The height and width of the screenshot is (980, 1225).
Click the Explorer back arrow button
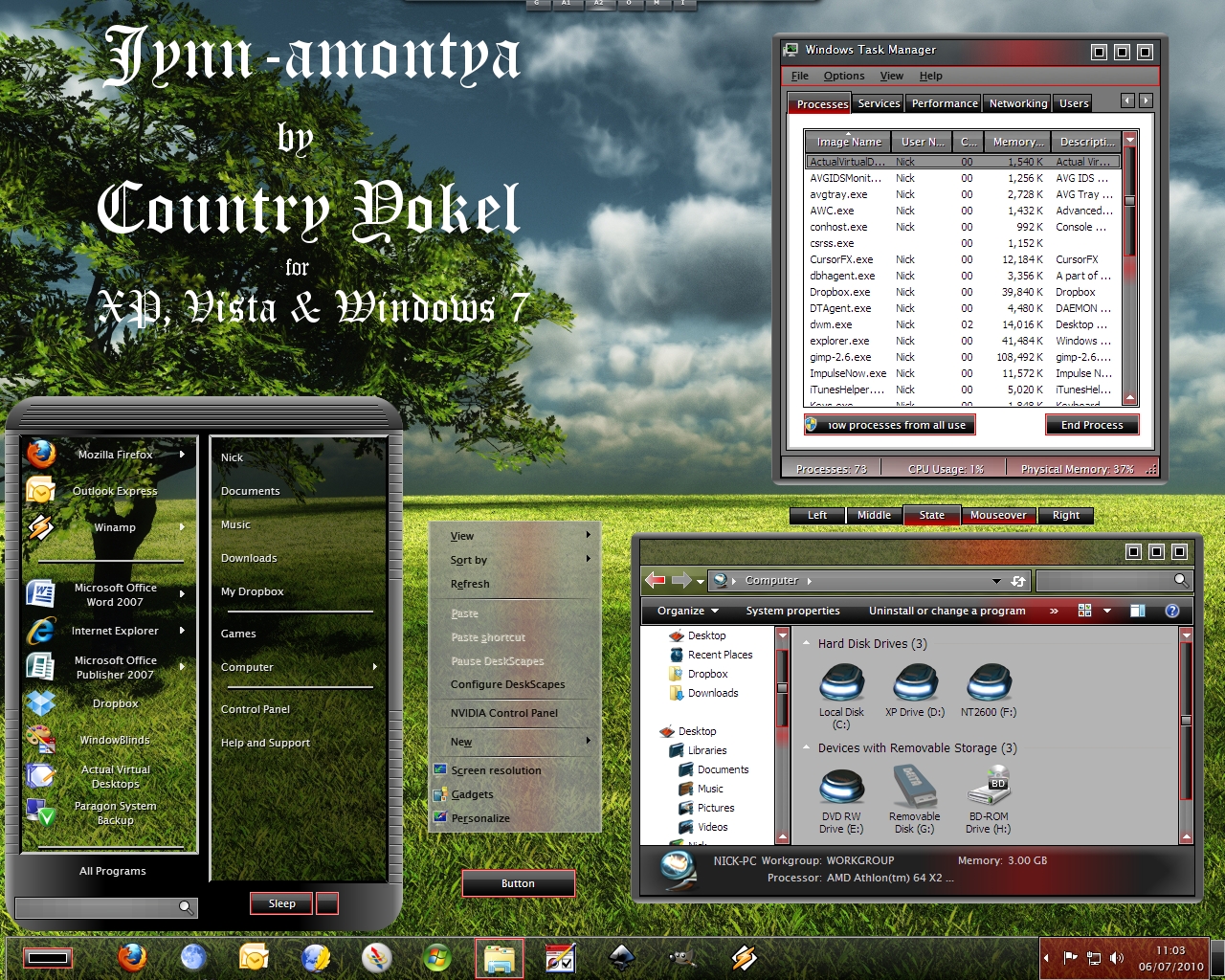tap(656, 580)
